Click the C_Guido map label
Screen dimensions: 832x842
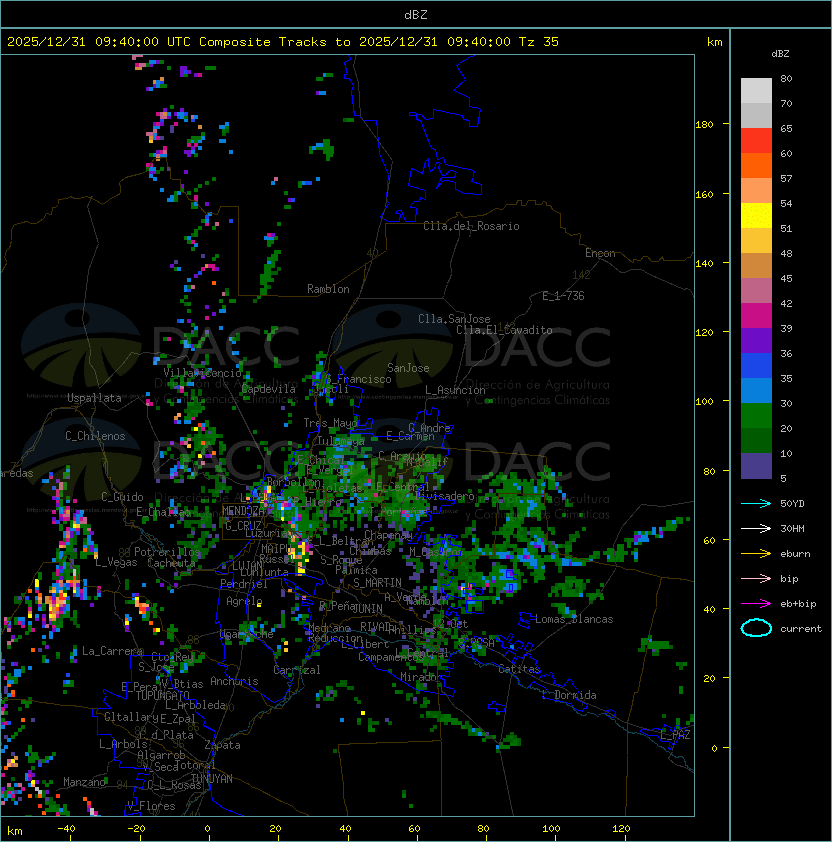[122, 497]
